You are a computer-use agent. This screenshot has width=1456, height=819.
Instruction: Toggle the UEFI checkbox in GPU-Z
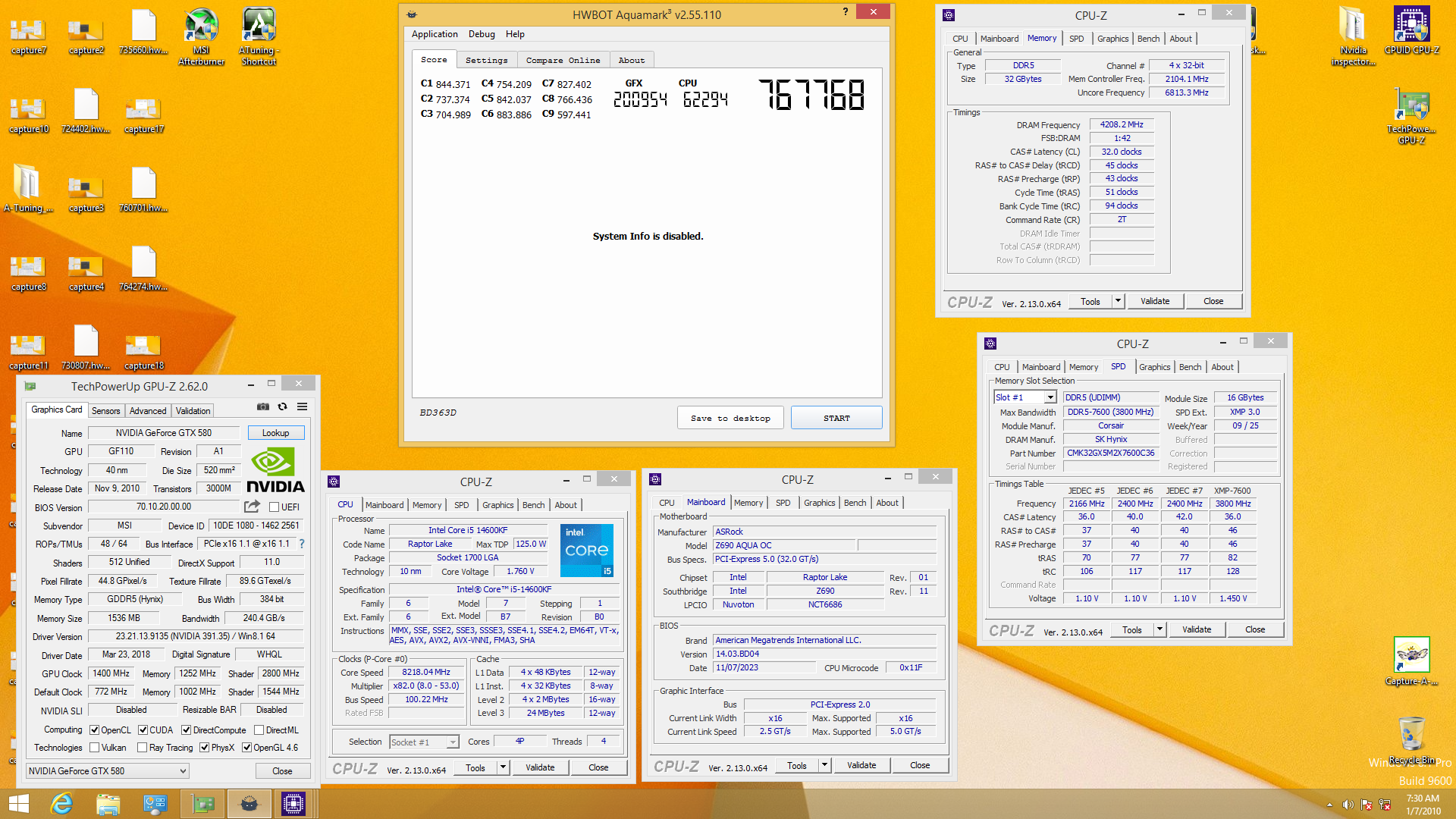click(275, 507)
